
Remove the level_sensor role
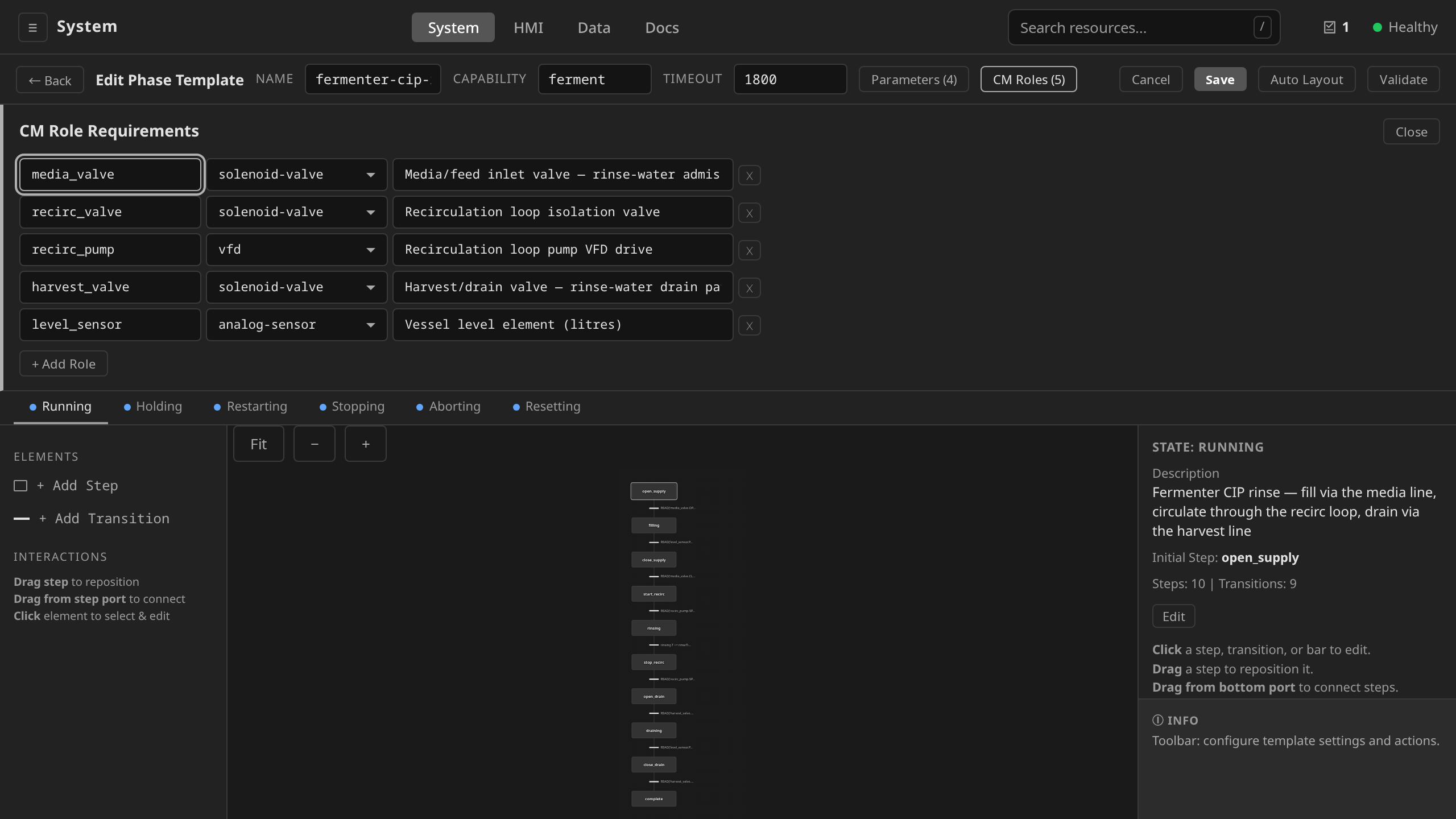[749, 325]
